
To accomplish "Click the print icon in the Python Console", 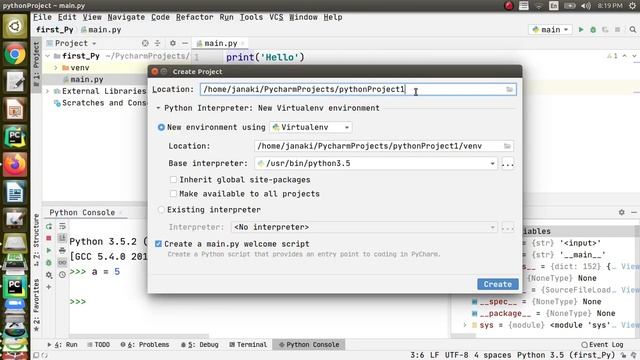I will [62, 250].
